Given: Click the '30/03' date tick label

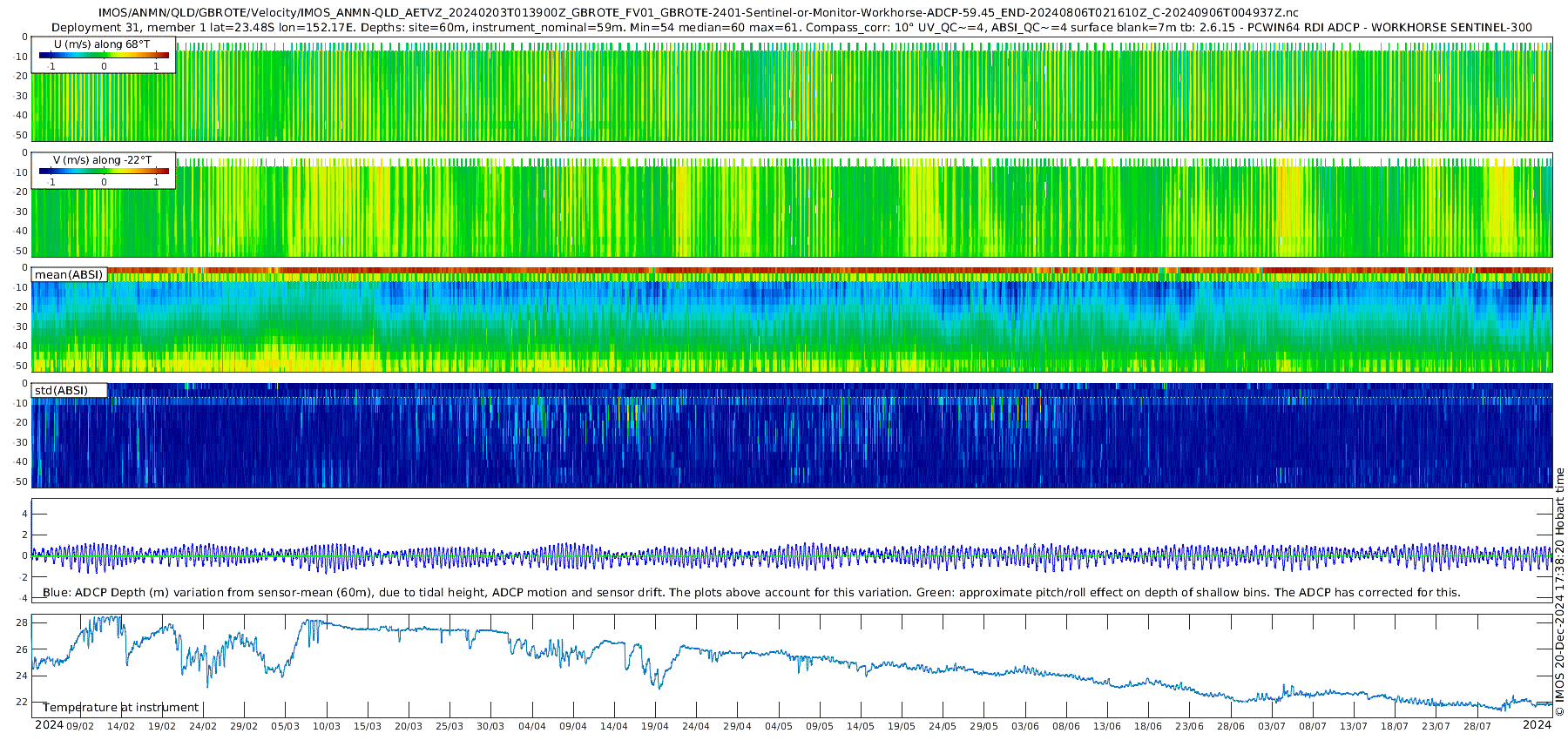Looking at the screenshot, I should click(x=490, y=726).
